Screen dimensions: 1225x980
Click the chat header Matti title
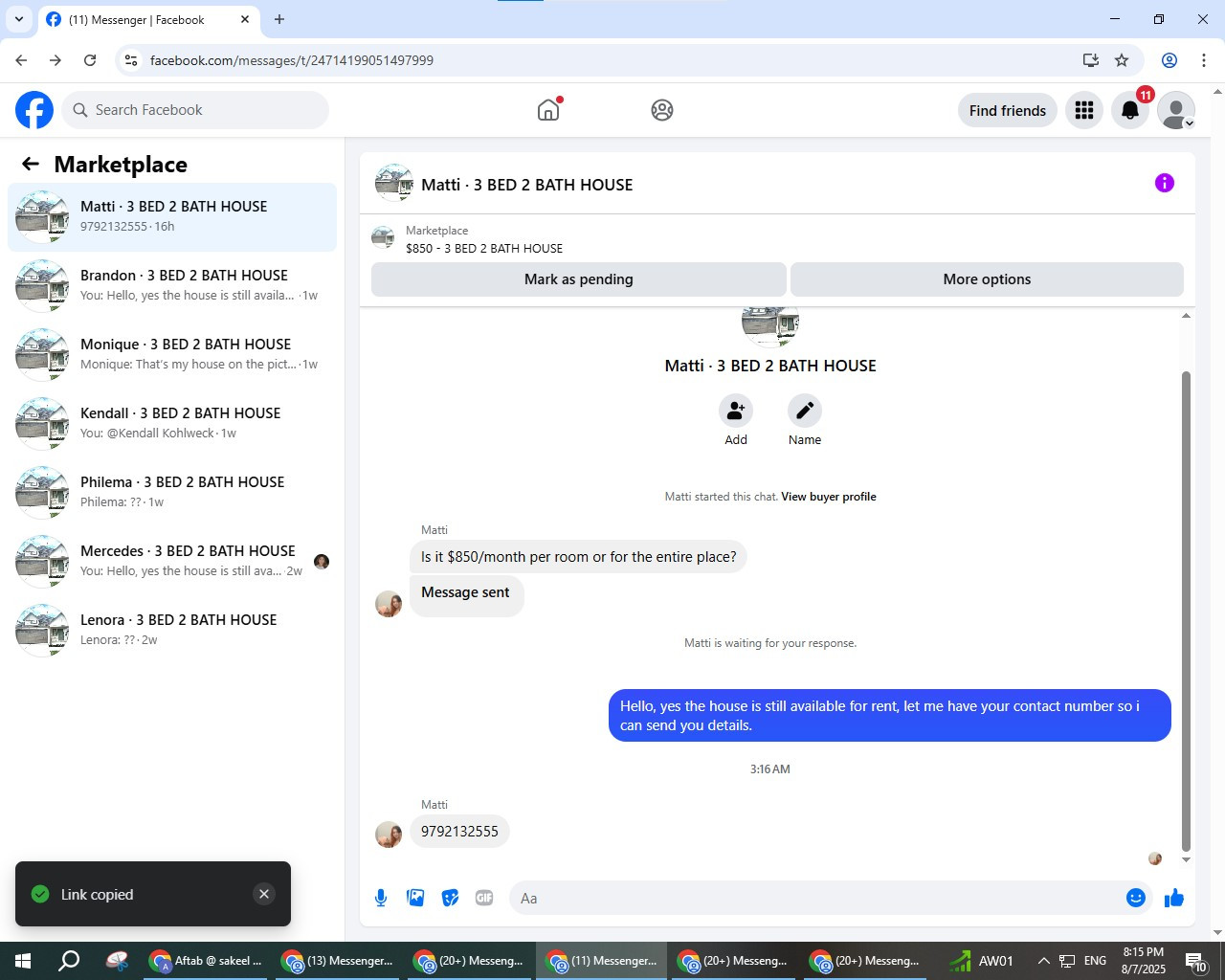[x=527, y=185]
